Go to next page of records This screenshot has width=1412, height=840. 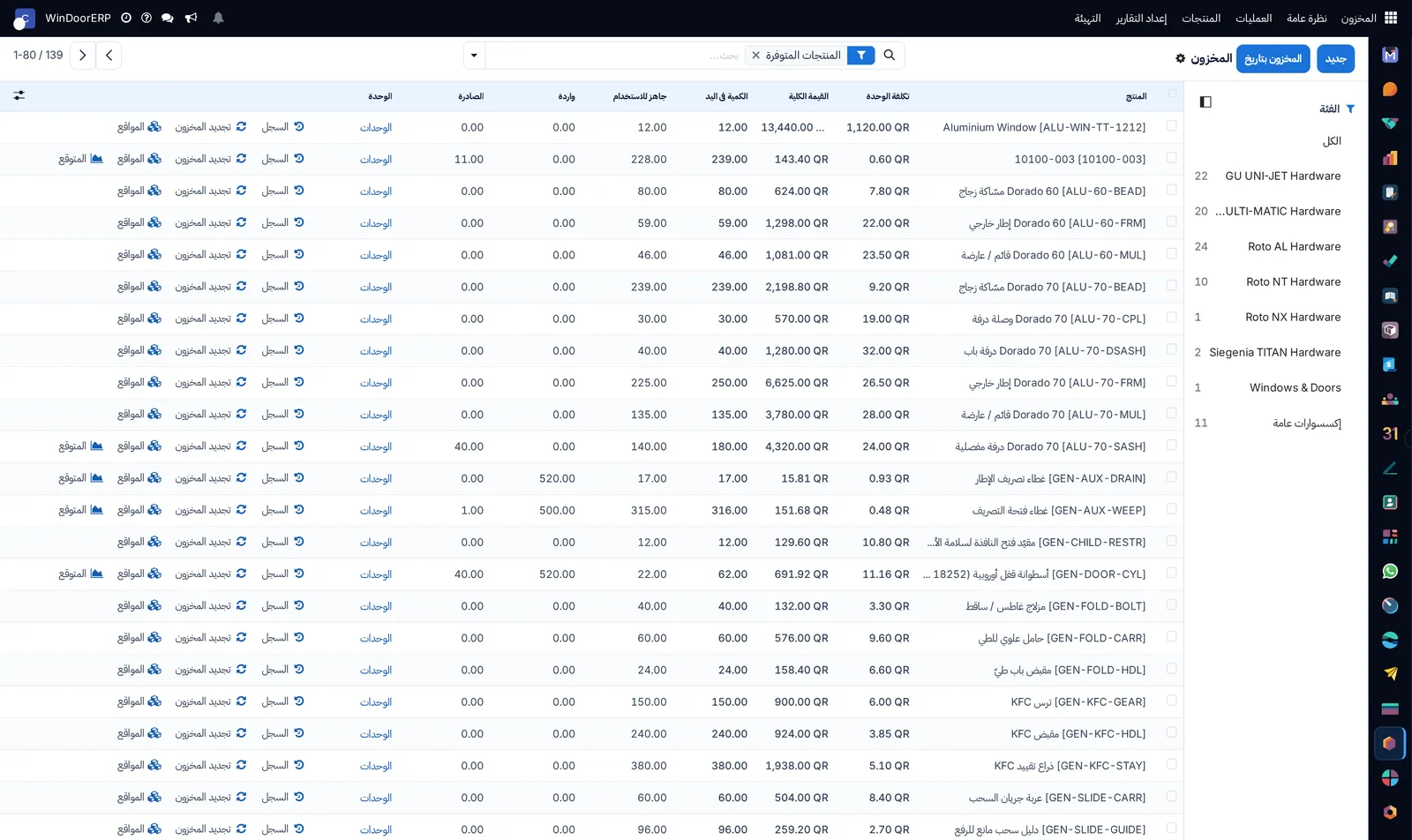(83, 56)
